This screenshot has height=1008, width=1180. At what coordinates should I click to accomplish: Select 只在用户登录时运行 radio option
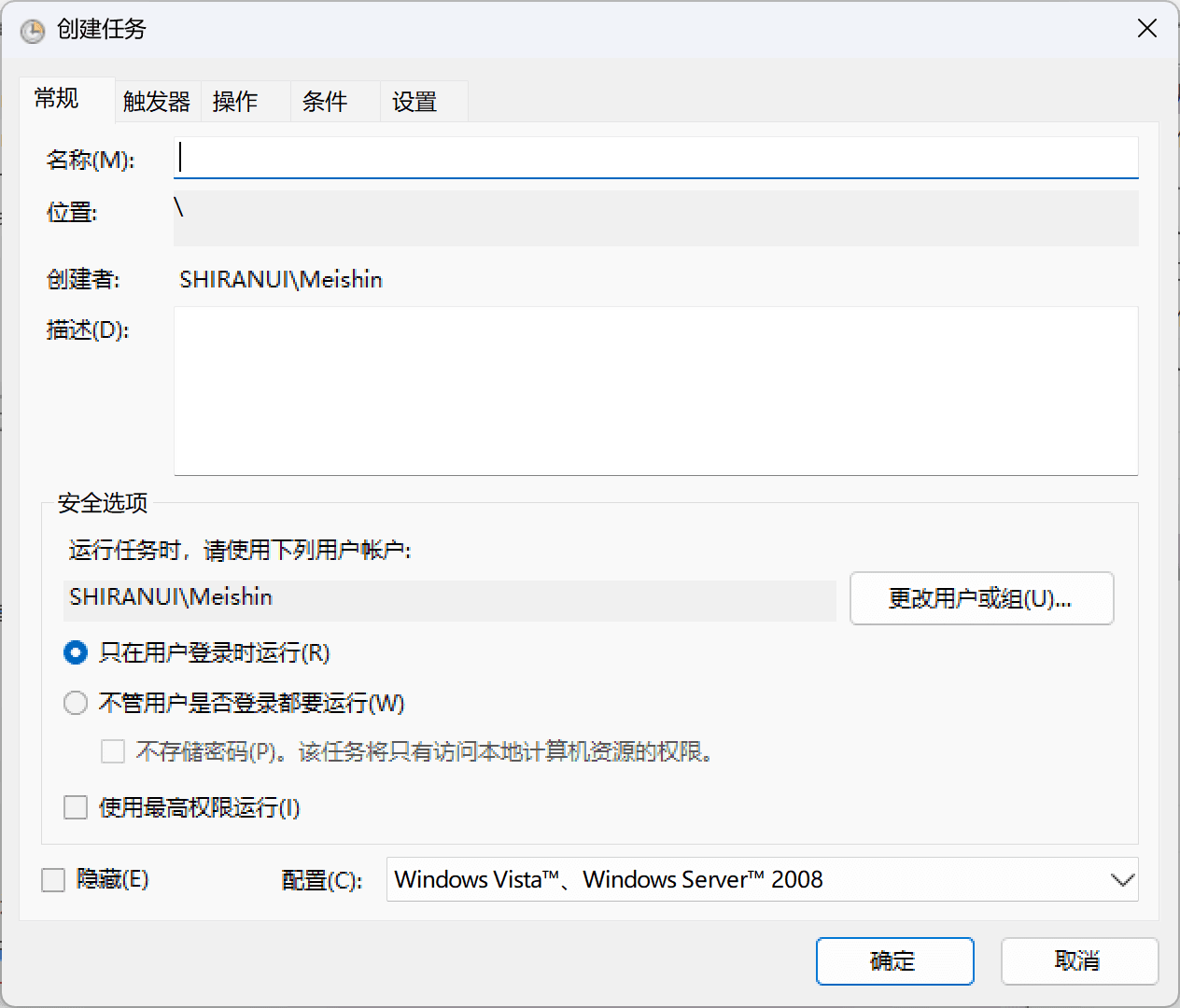76,652
